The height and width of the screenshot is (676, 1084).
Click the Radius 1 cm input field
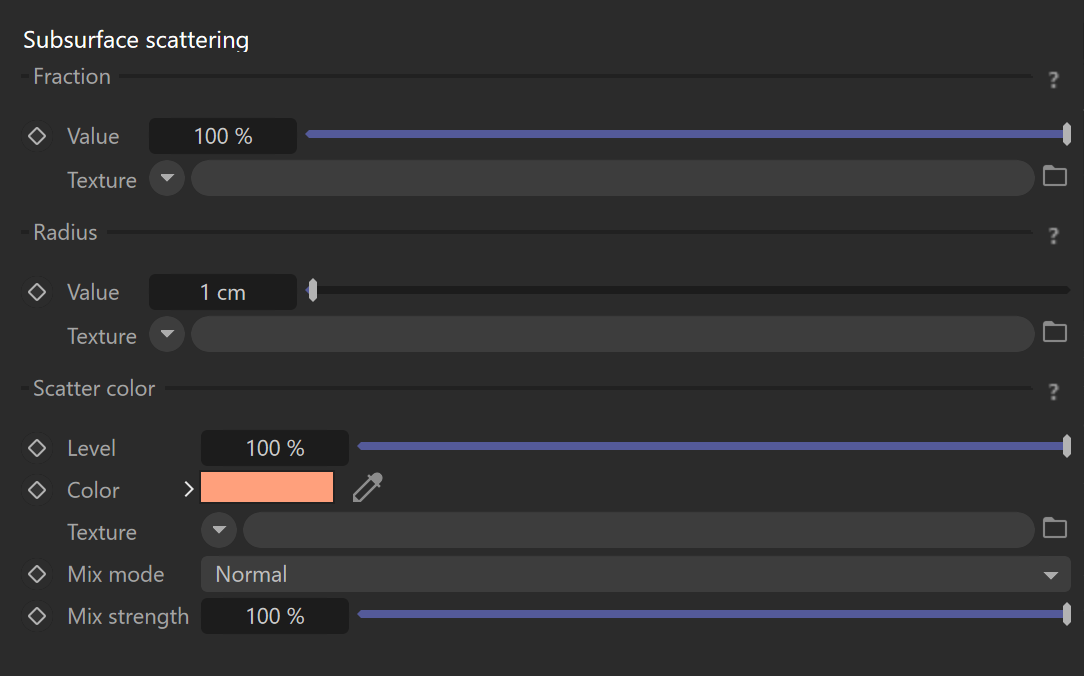click(223, 292)
